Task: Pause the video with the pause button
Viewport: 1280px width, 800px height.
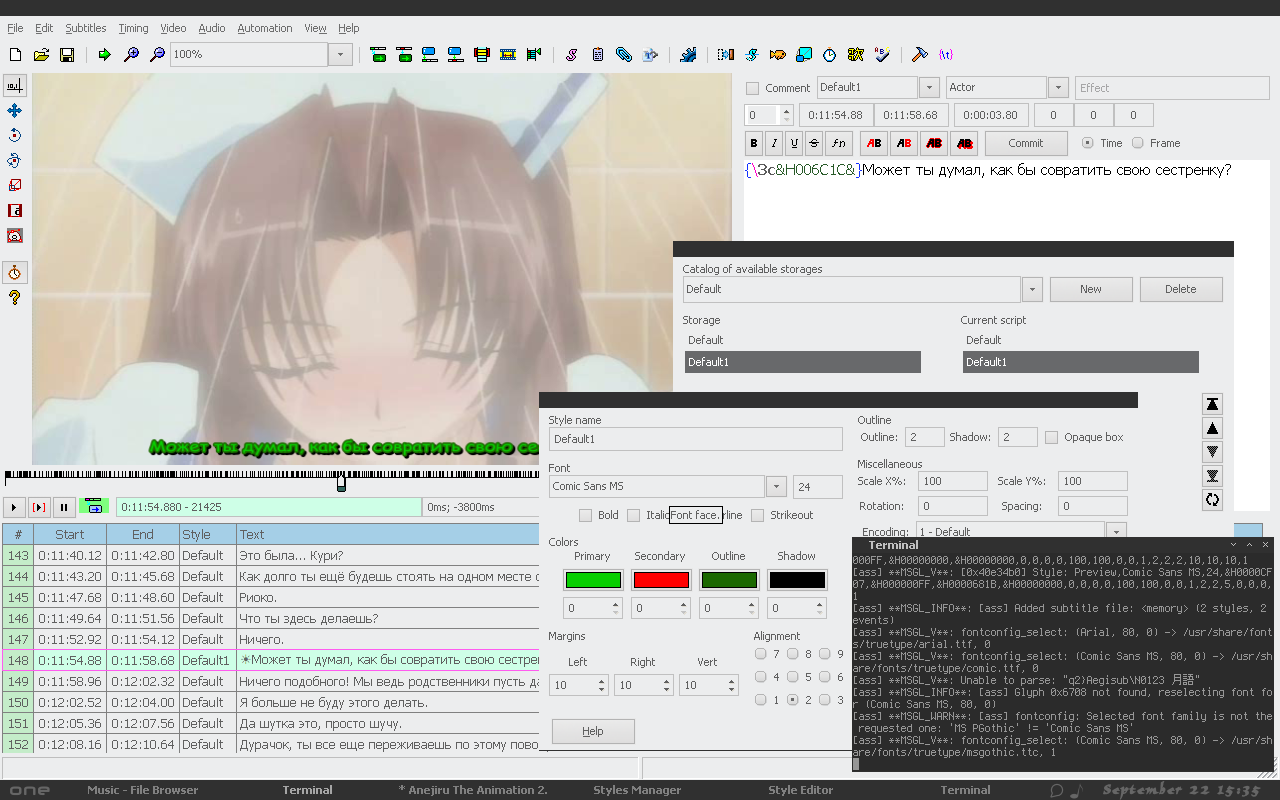Action: click(63, 507)
